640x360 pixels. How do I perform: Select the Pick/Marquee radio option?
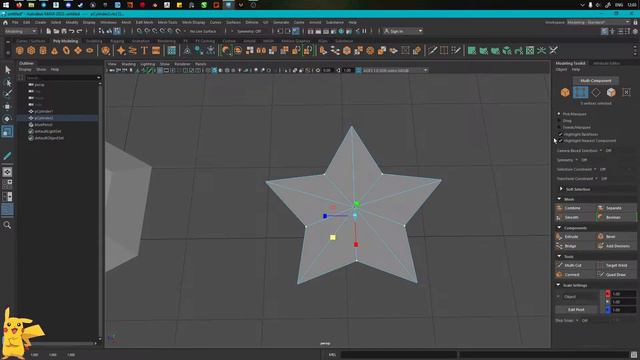pyautogui.click(x=559, y=114)
